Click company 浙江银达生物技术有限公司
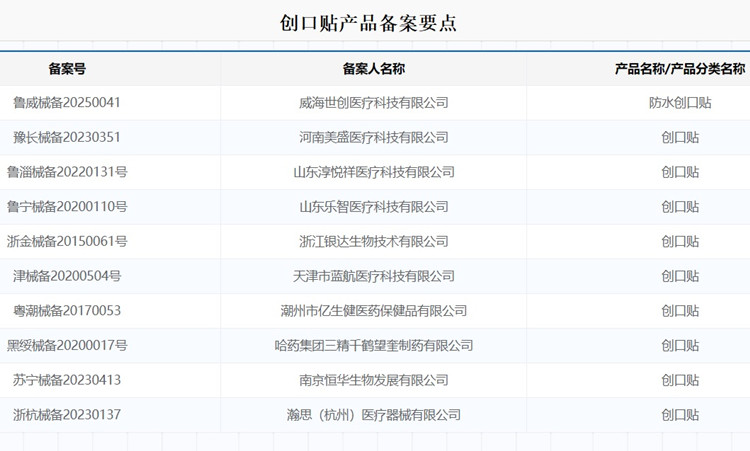Screen dimensions: 750x451 (374, 241)
